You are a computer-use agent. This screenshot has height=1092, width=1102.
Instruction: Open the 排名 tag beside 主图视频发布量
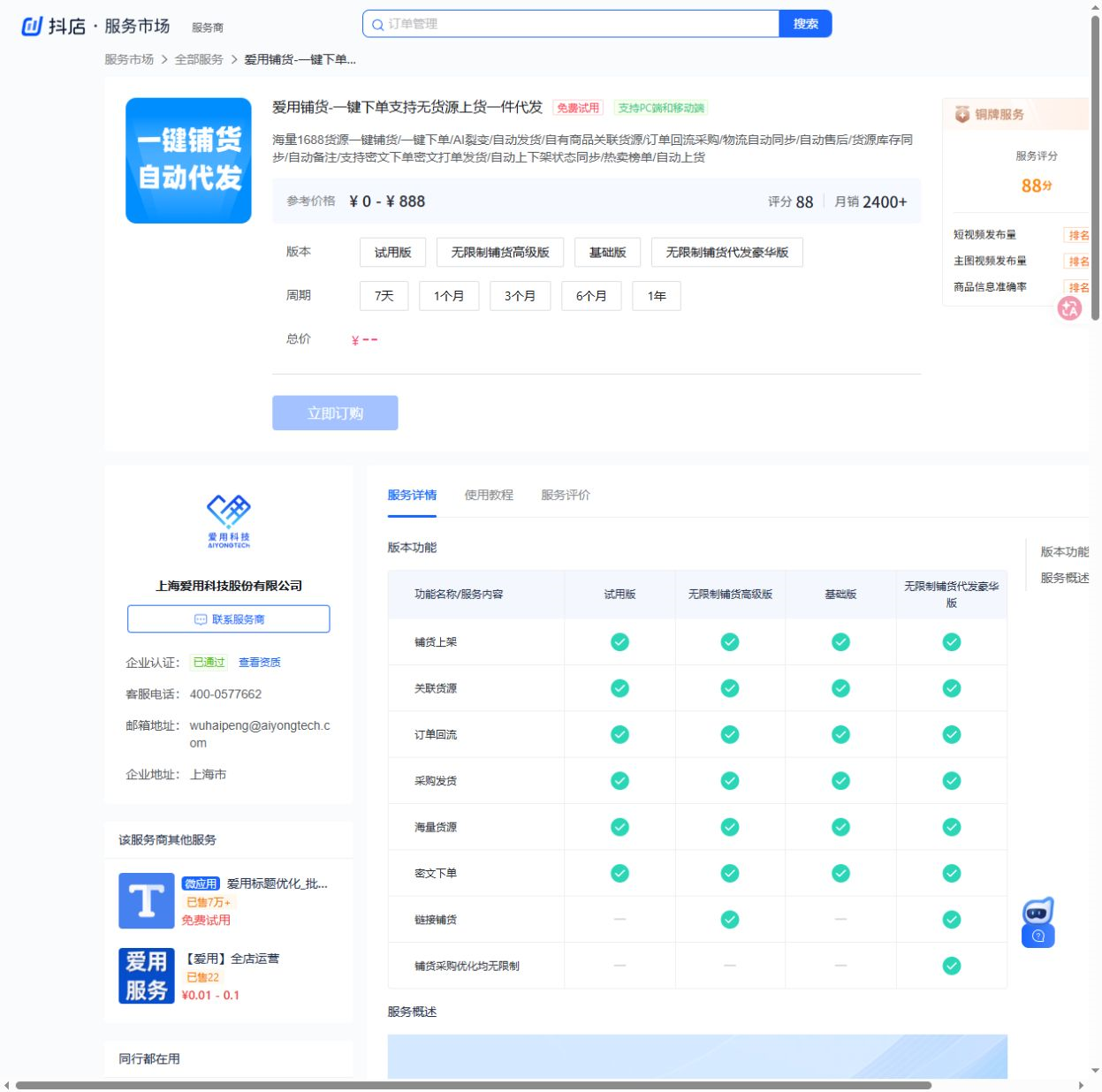click(x=1077, y=262)
